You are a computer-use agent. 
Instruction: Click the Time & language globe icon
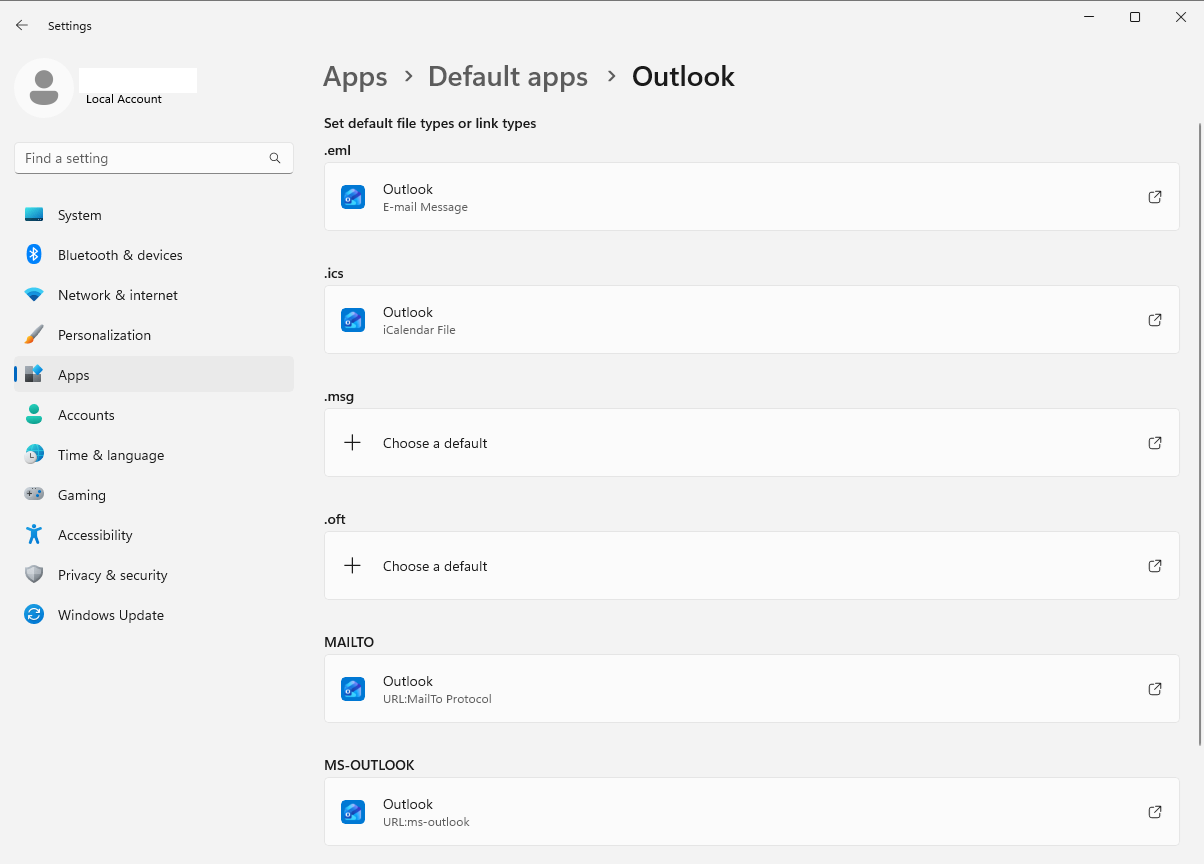[34, 455]
